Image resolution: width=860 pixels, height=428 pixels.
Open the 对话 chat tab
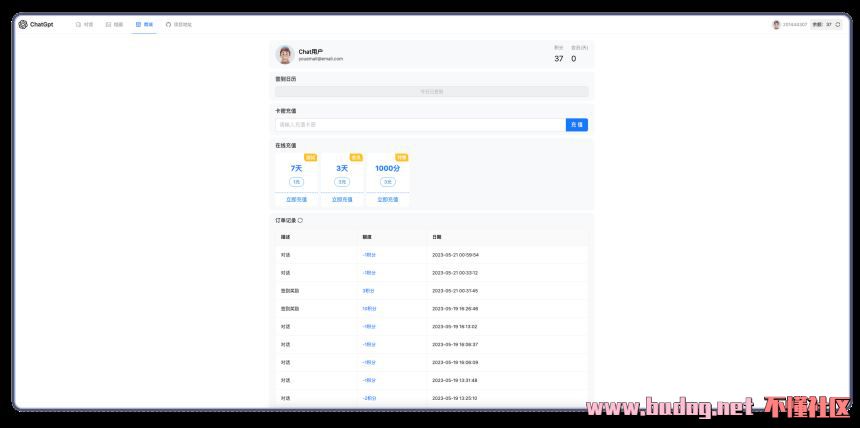click(x=84, y=25)
